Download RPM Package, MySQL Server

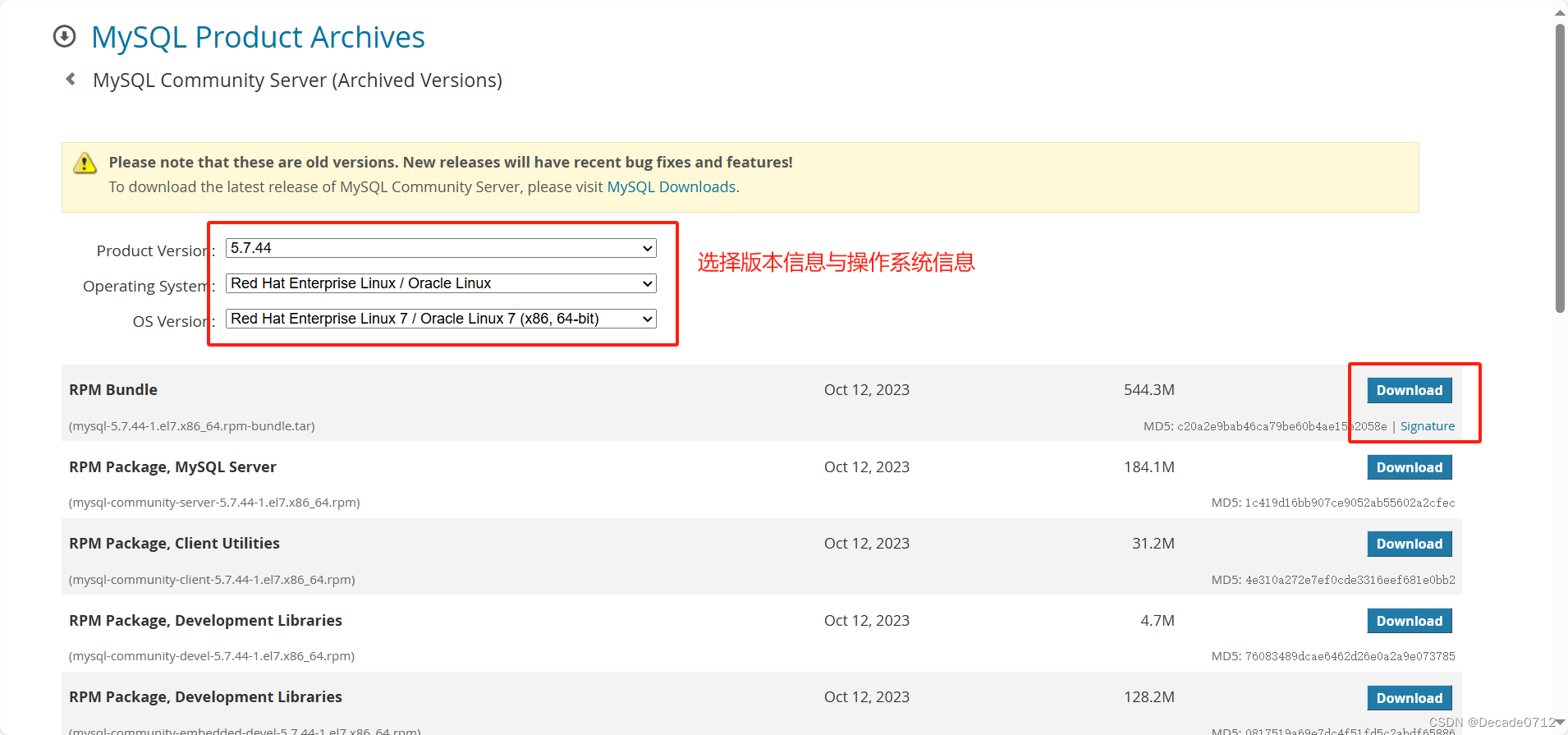(x=1410, y=467)
